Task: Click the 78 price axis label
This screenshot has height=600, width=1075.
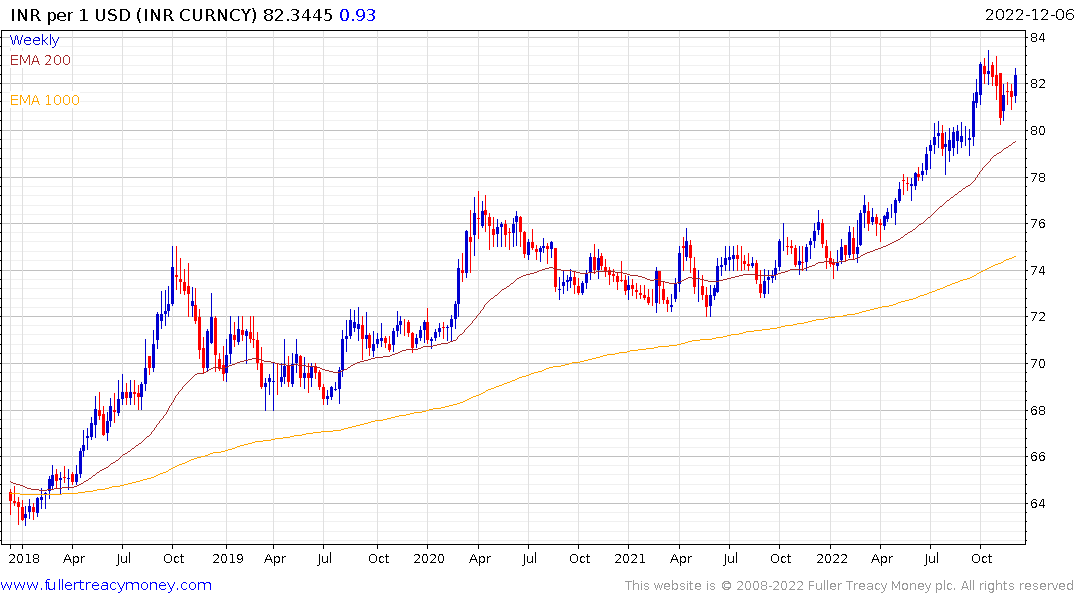Action: click(x=1038, y=178)
